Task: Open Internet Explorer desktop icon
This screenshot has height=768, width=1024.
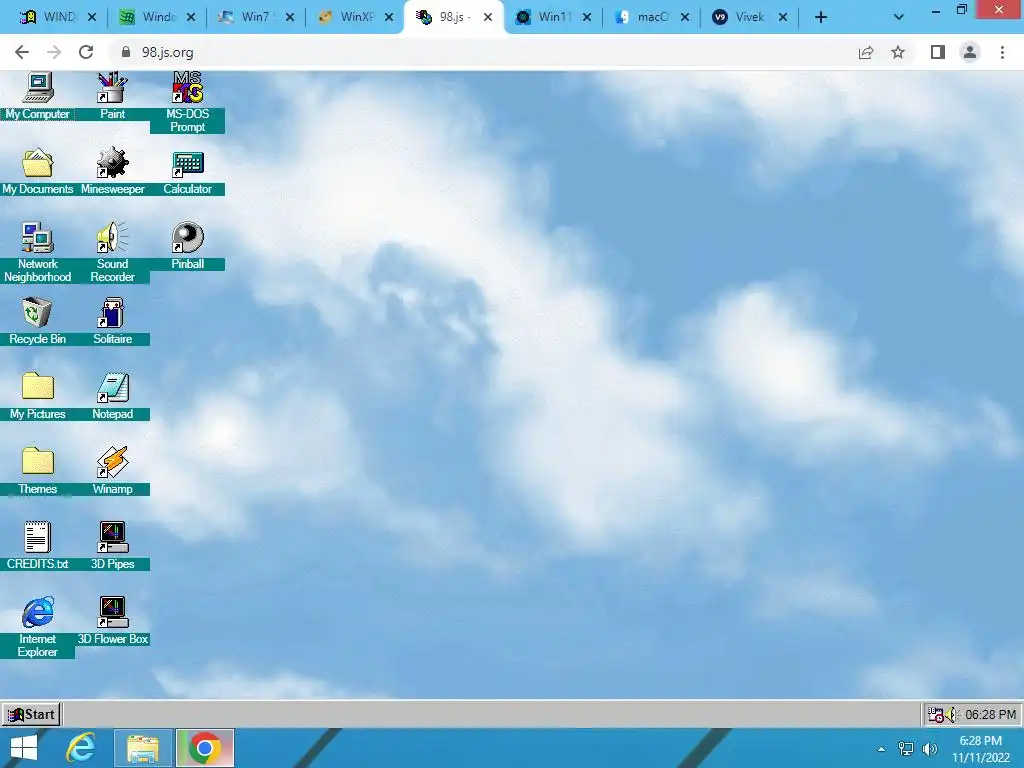Action: [x=37, y=627]
